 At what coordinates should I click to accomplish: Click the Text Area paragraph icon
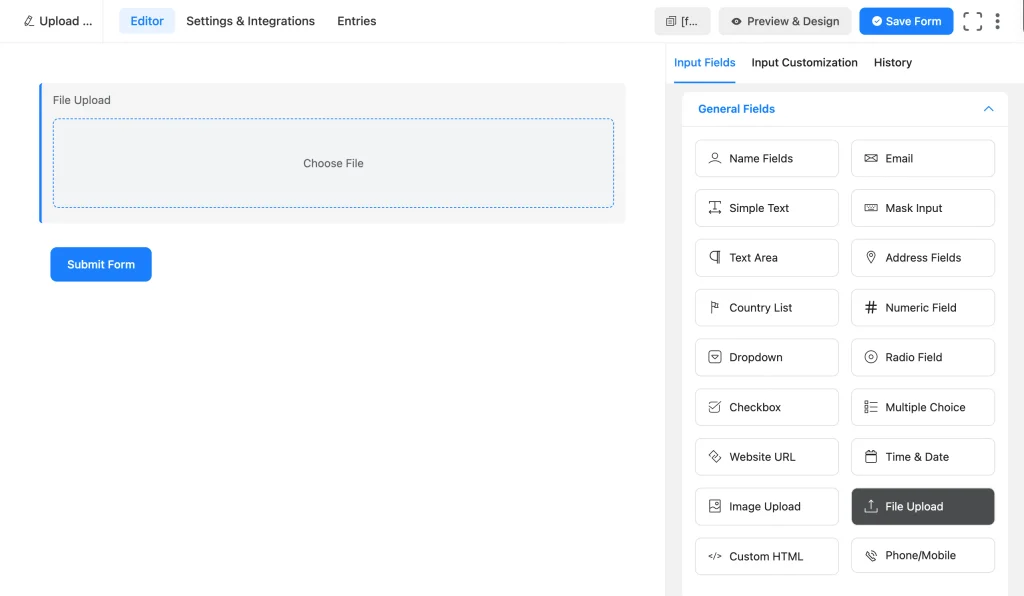tap(714, 257)
